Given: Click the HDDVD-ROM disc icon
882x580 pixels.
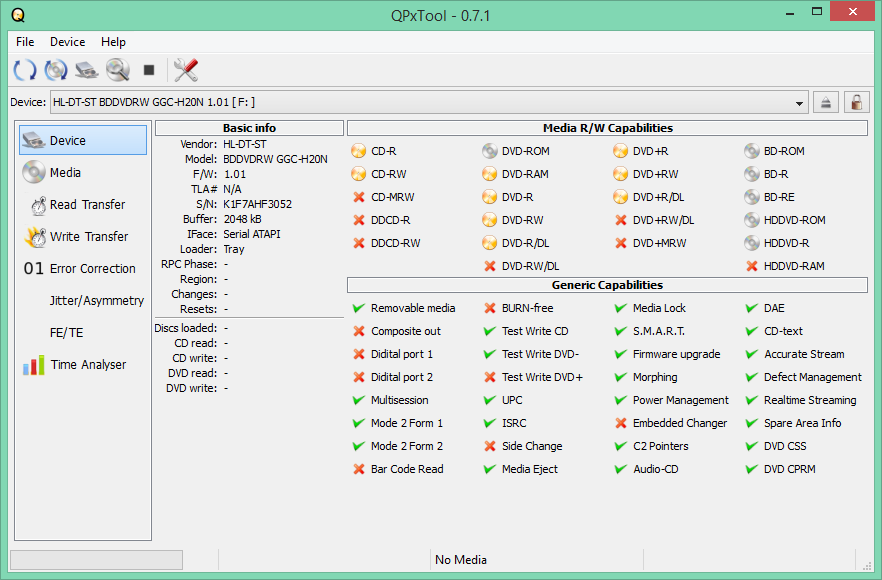Looking at the screenshot, I should (x=752, y=220).
